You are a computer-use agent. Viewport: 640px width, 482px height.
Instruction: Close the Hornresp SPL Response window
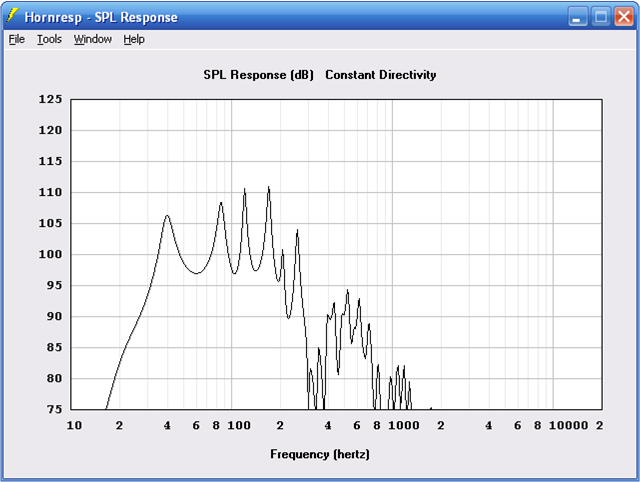click(x=624, y=17)
